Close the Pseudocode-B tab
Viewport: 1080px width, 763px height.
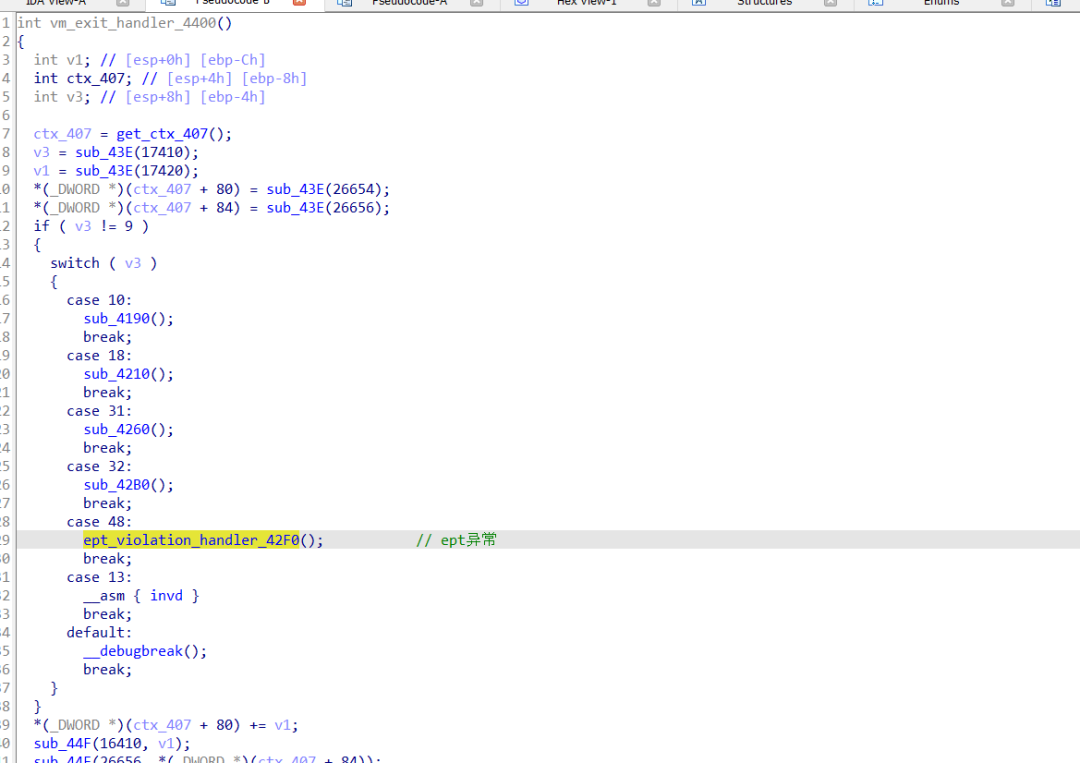tap(299, 2)
